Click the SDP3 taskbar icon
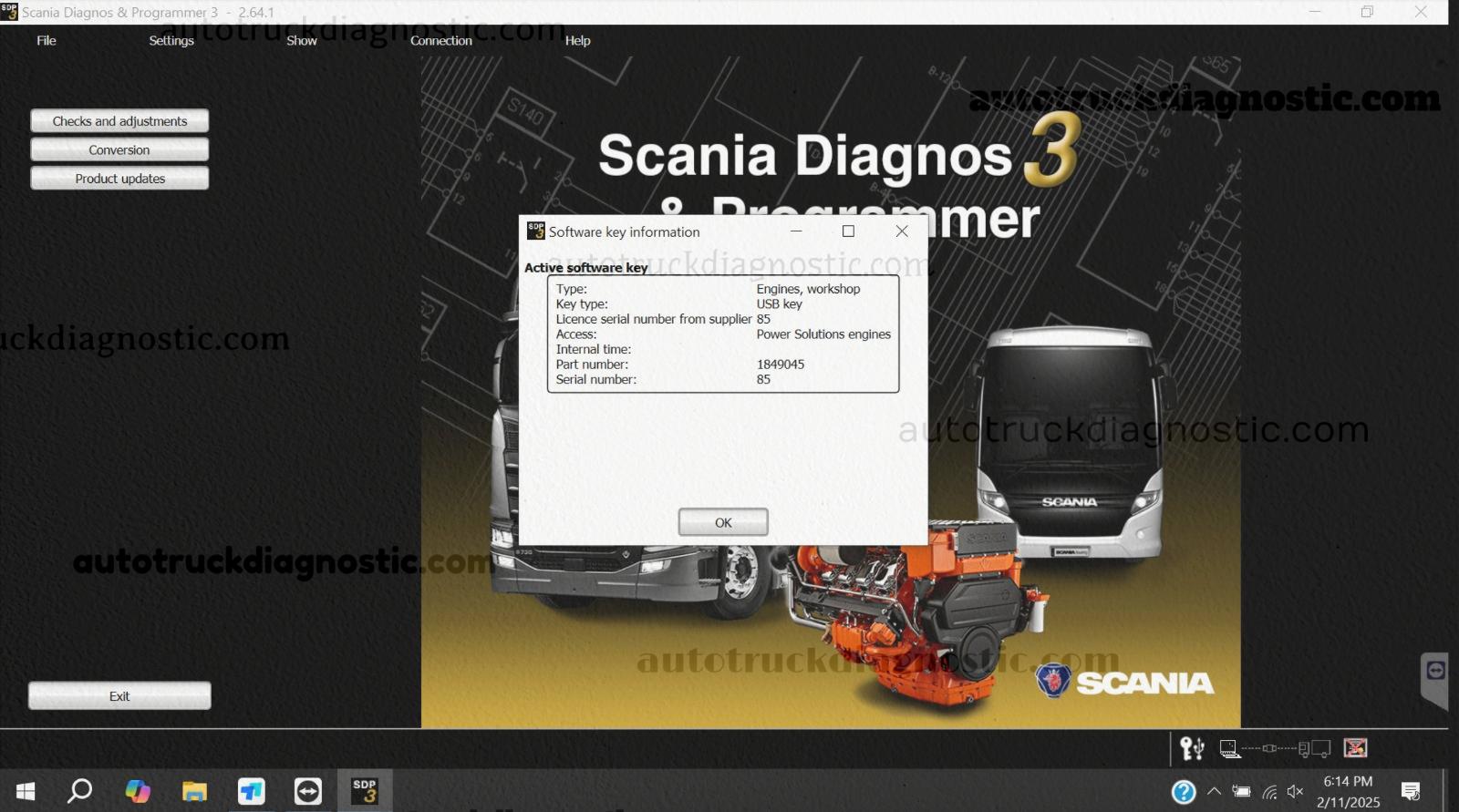Viewport: 1459px width, 812px height. click(x=365, y=790)
